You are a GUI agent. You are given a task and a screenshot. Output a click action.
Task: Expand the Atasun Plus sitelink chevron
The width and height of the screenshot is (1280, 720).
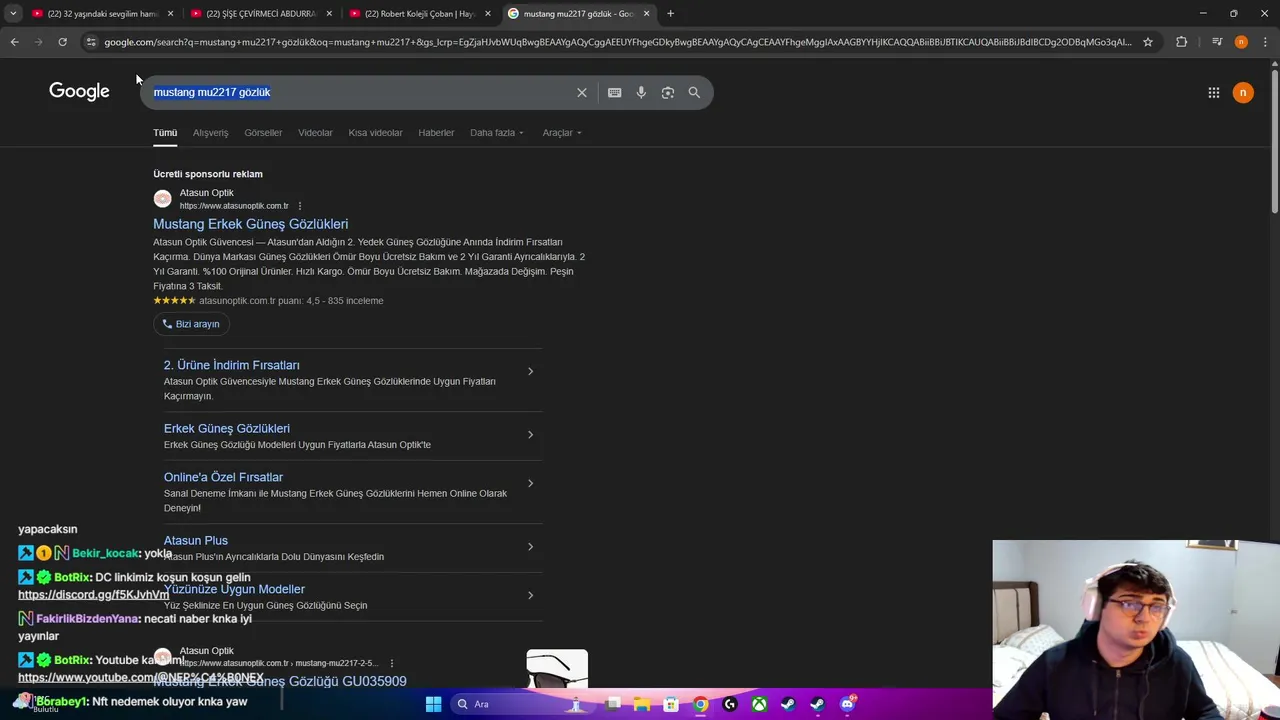point(530,547)
